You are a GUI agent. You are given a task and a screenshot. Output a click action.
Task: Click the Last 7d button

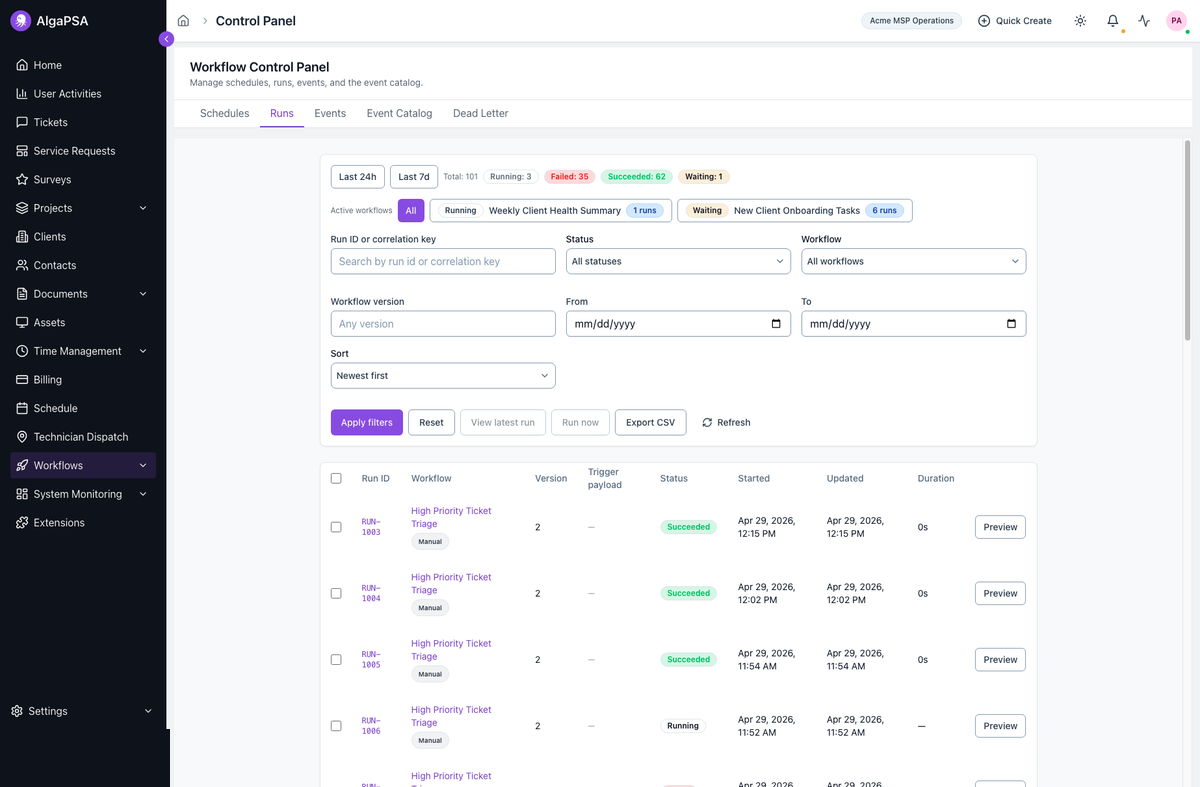click(414, 177)
